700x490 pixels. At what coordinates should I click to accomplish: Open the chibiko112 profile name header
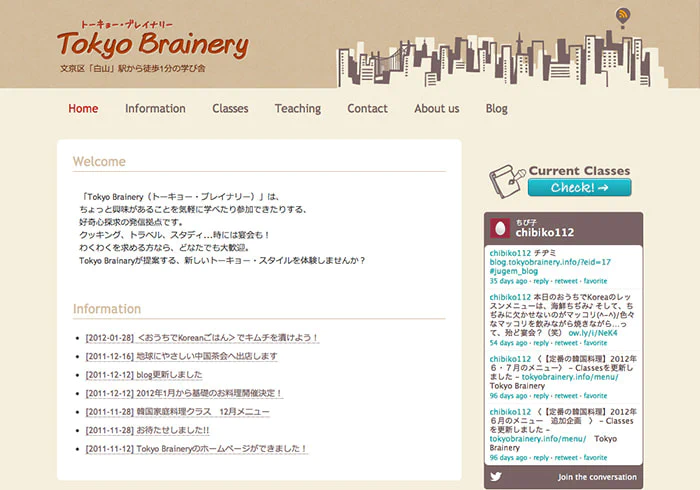(x=545, y=233)
